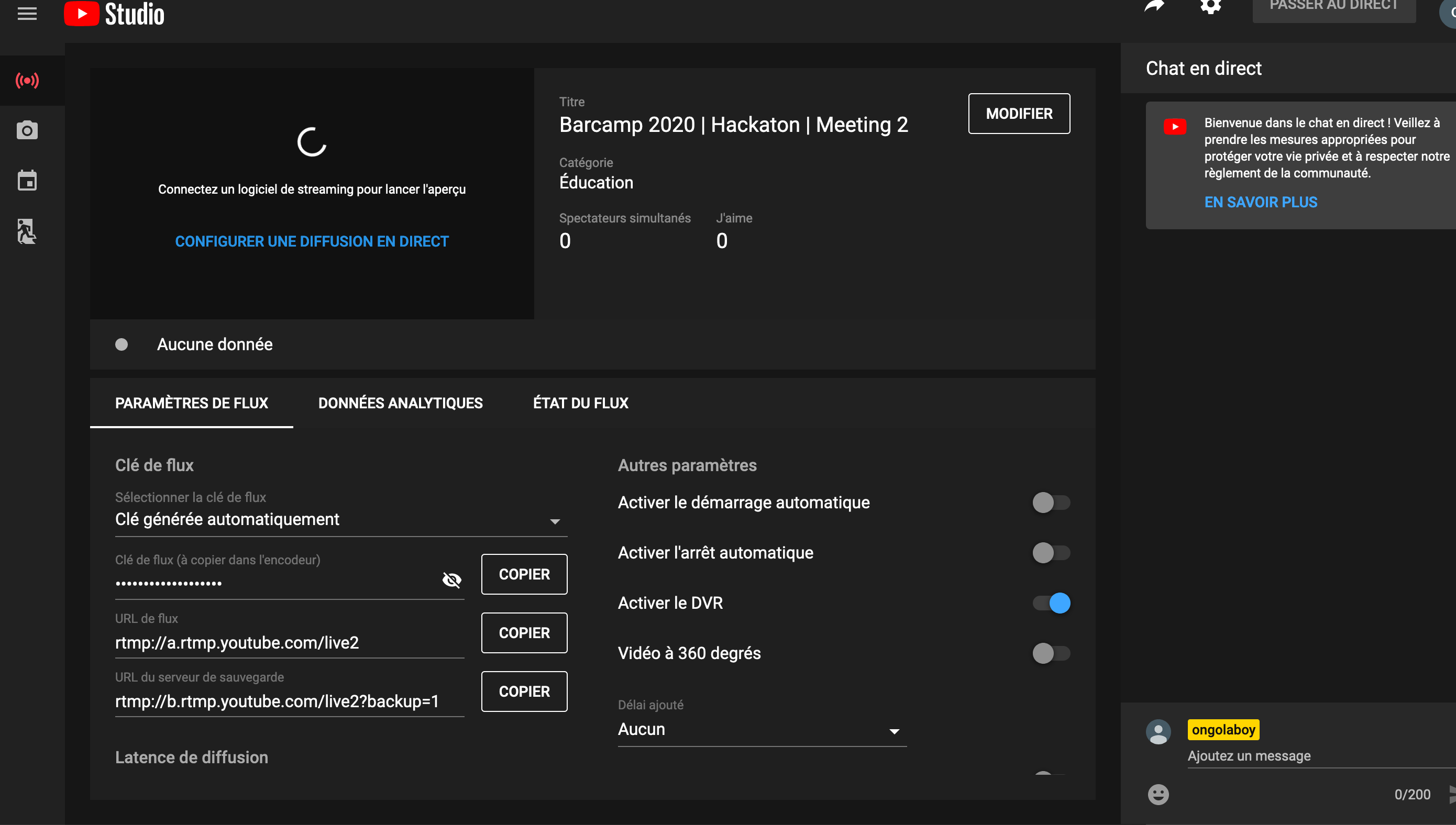Click the YouTube icon in chat welcome message

coord(1175,126)
